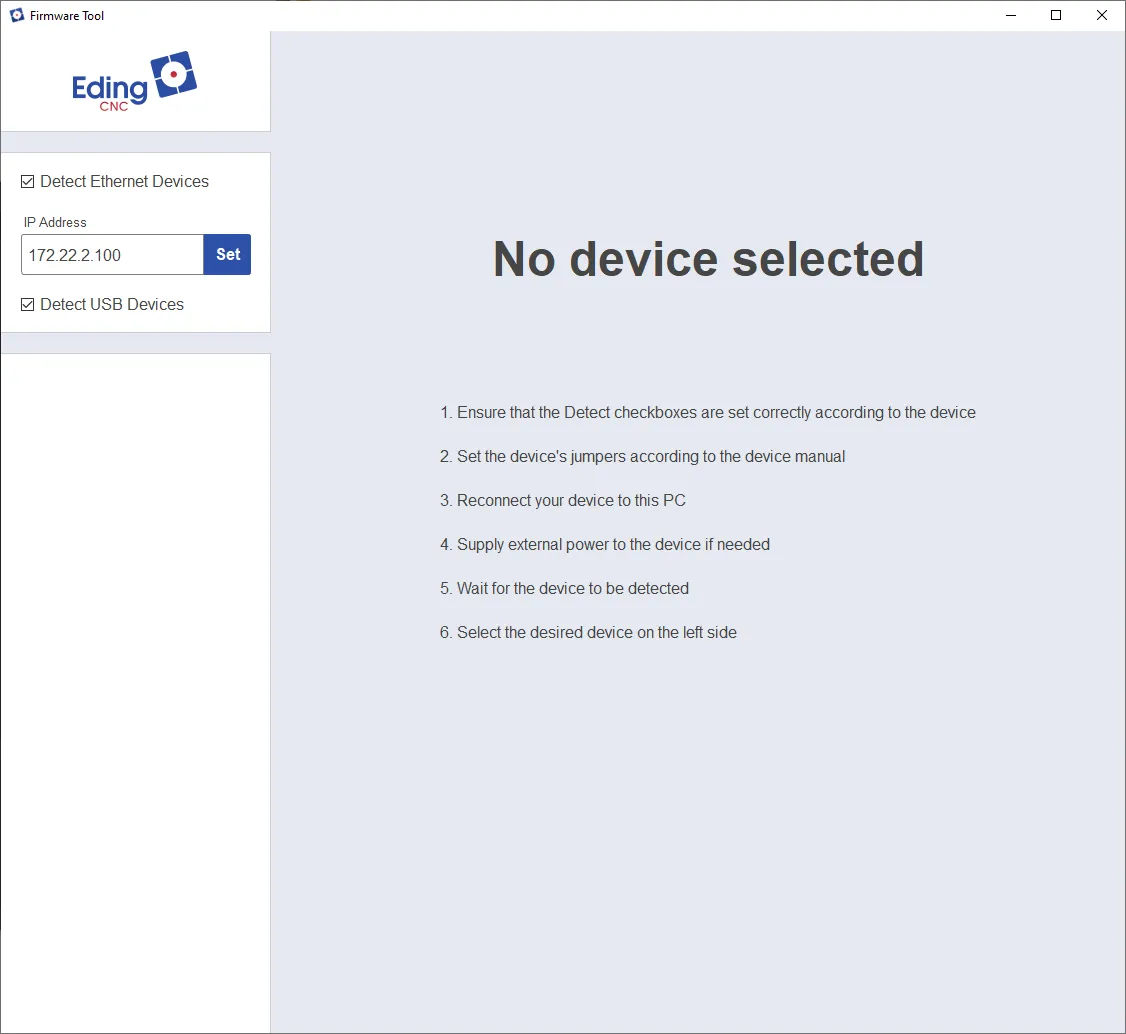Screen dimensions: 1126x1034
Task: Click the 'IP Address' label
Action: tap(55, 223)
